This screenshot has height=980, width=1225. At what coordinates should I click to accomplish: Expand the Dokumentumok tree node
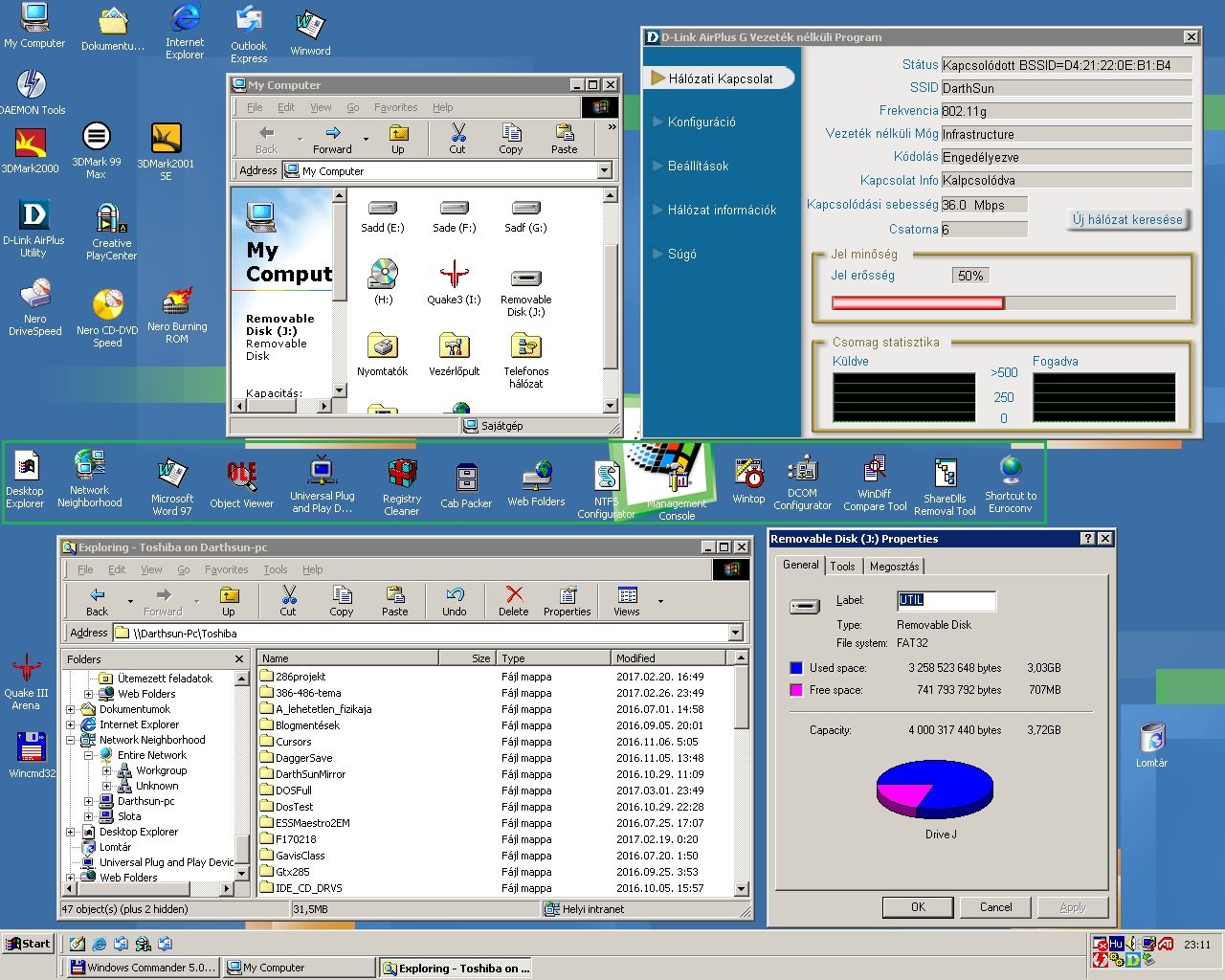(70, 709)
